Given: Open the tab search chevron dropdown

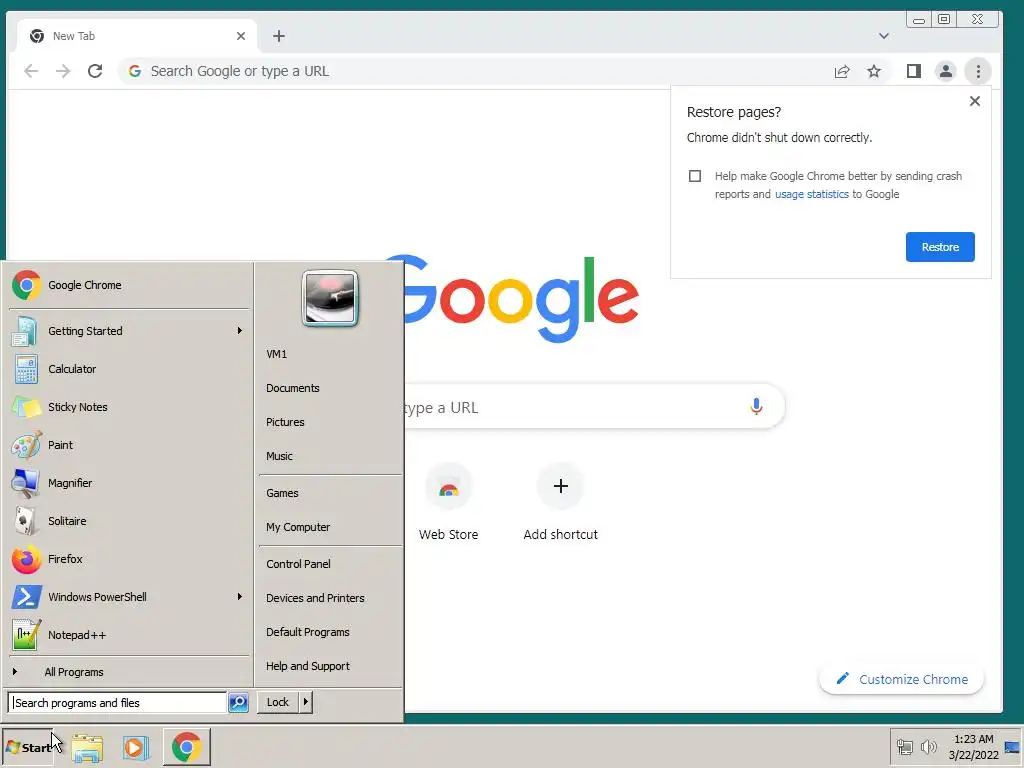Looking at the screenshot, I should tap(884, 36).
